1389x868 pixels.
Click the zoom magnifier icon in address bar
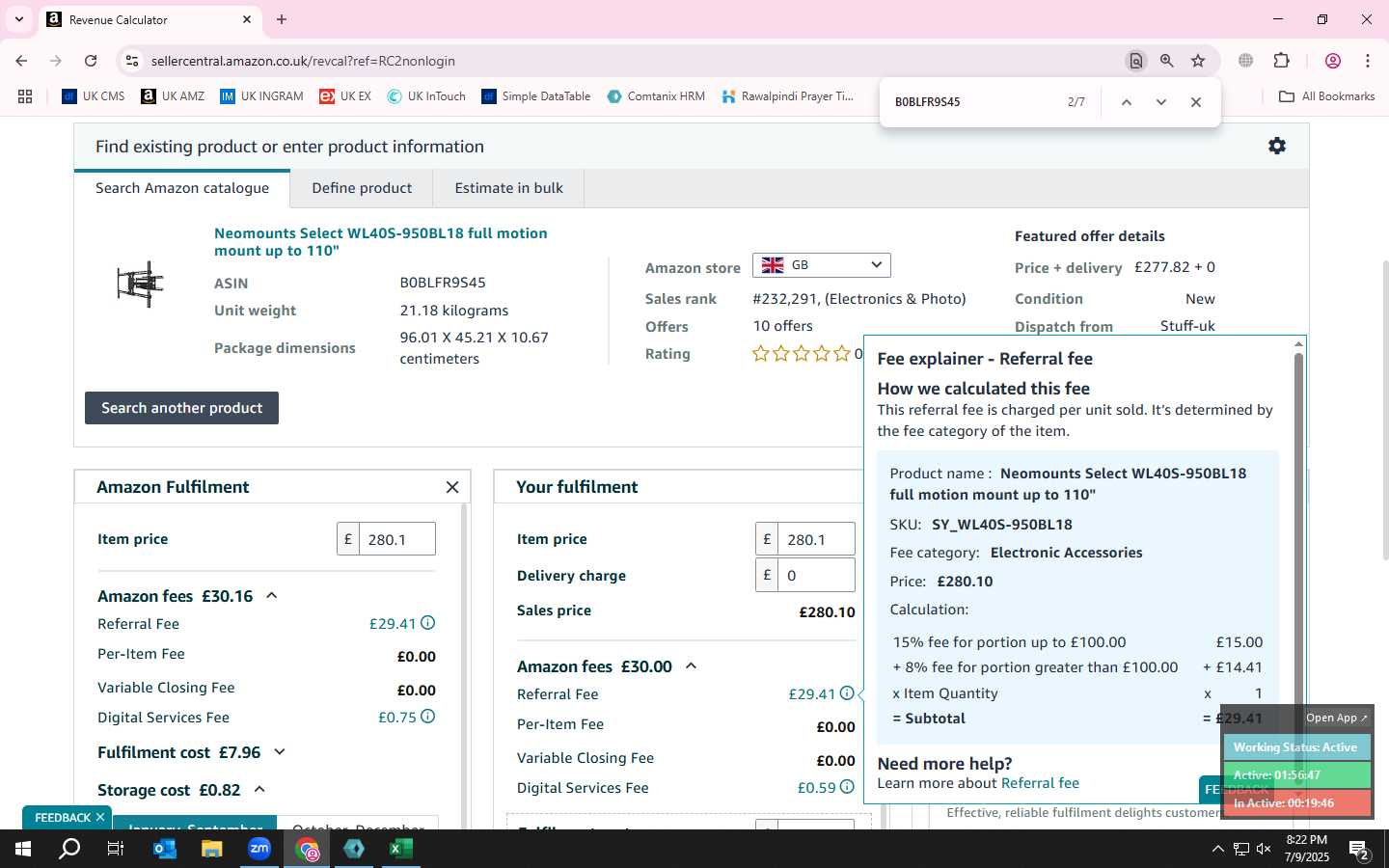point(1167,61)
